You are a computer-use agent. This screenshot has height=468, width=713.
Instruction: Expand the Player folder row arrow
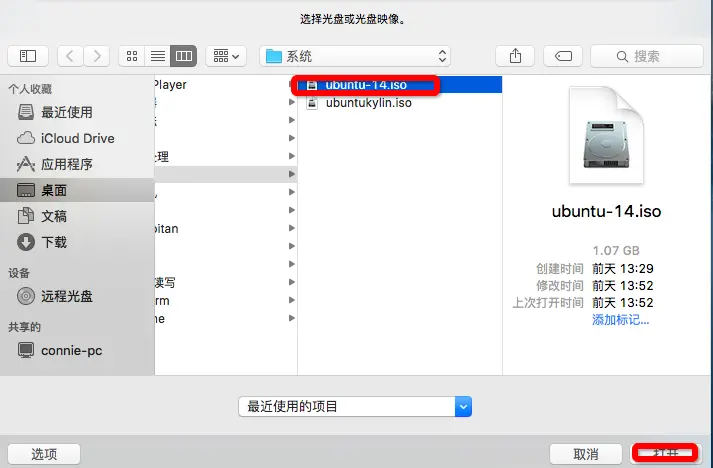point(291,85)
